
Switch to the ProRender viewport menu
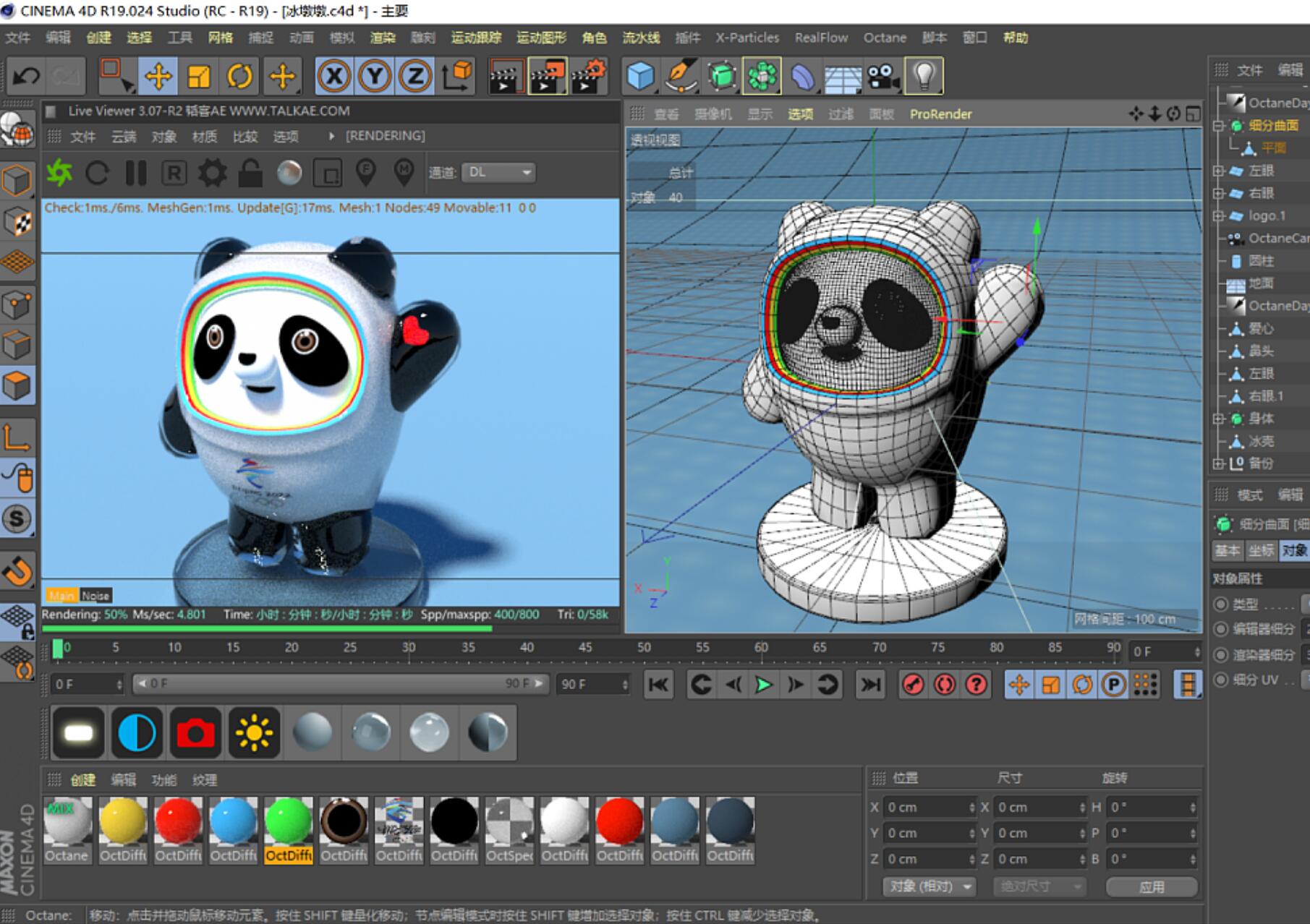(940, 114)
